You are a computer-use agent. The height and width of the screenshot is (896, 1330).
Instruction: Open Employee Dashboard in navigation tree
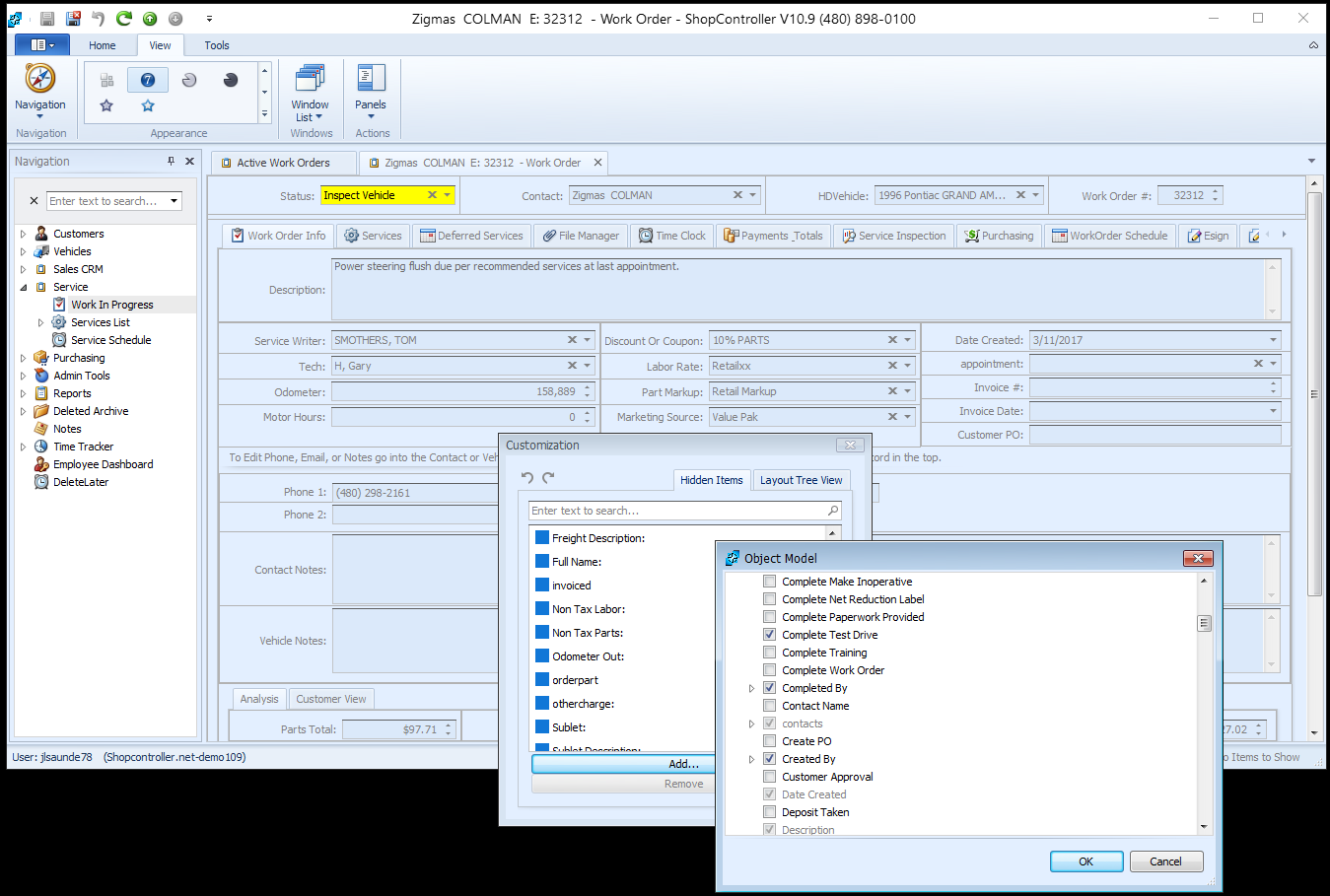104,464
